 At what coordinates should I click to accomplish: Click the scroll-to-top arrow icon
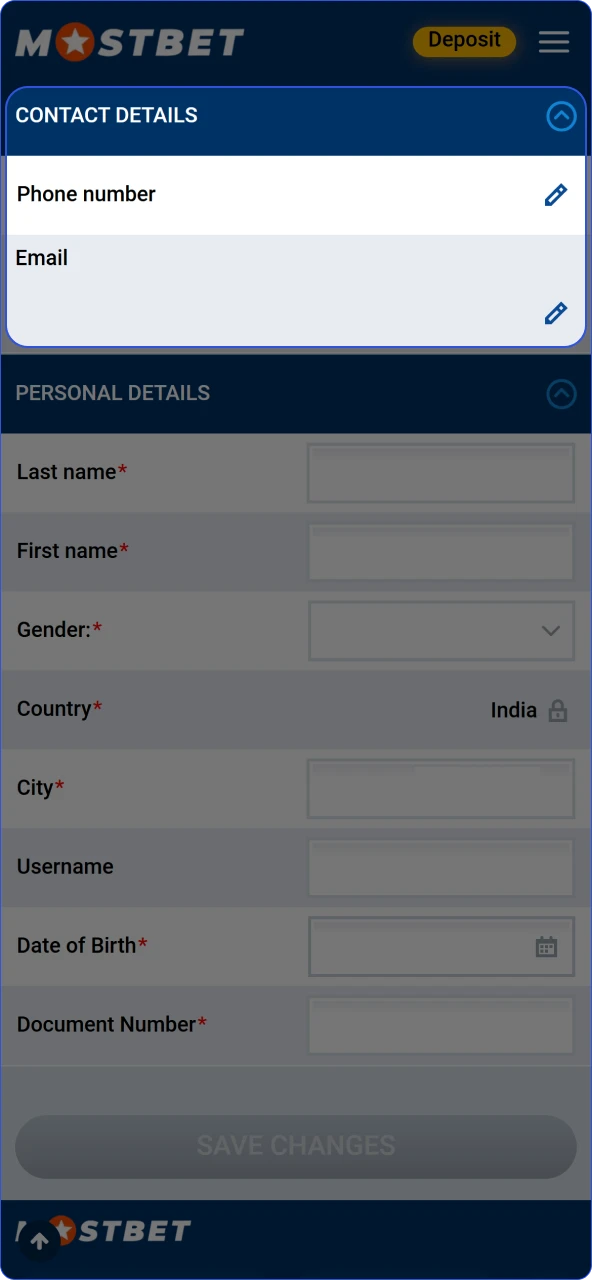[38, 1240]
